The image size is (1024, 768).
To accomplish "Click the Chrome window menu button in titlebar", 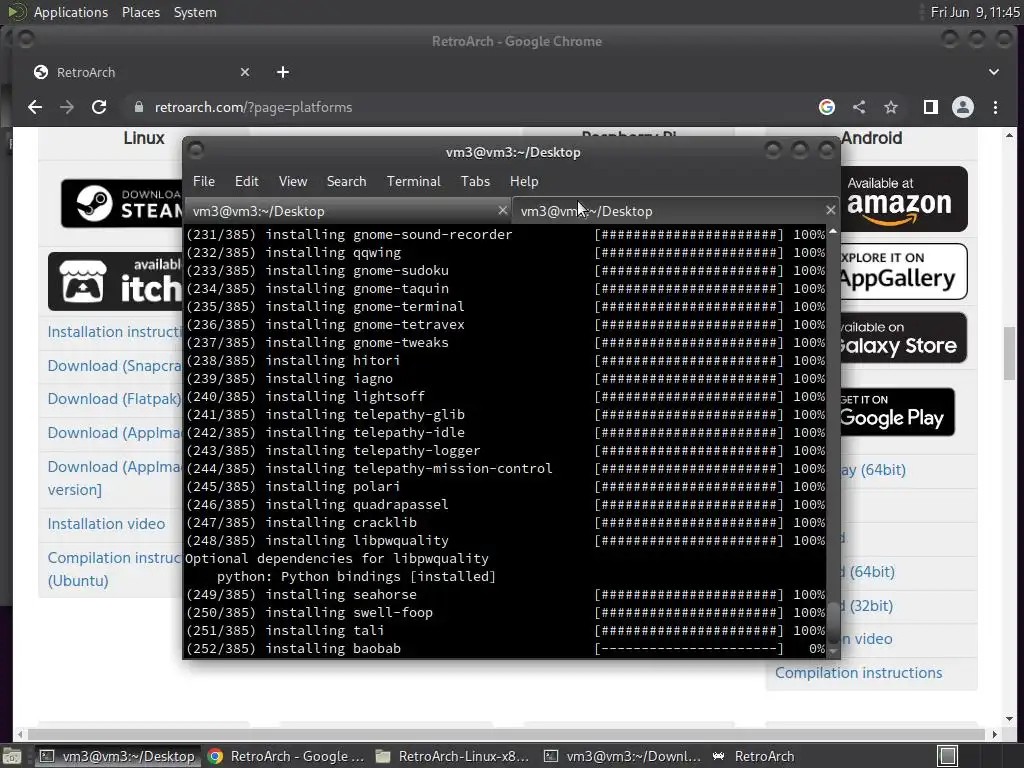I will point(25,40).
